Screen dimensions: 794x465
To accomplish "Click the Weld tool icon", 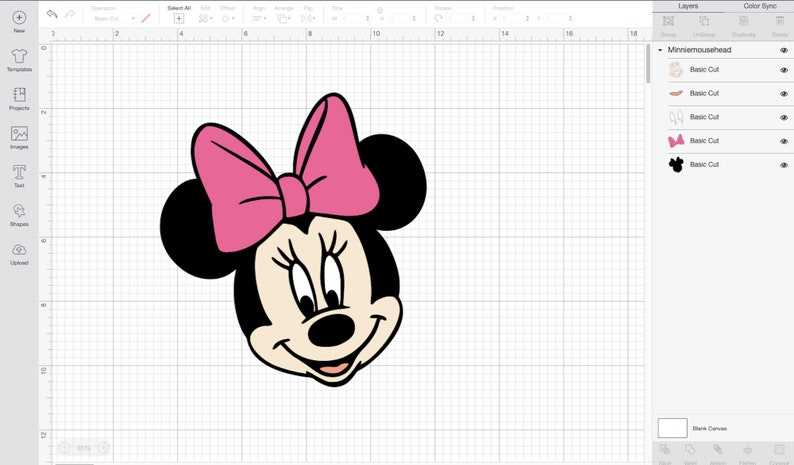I will tap(690, 450).
